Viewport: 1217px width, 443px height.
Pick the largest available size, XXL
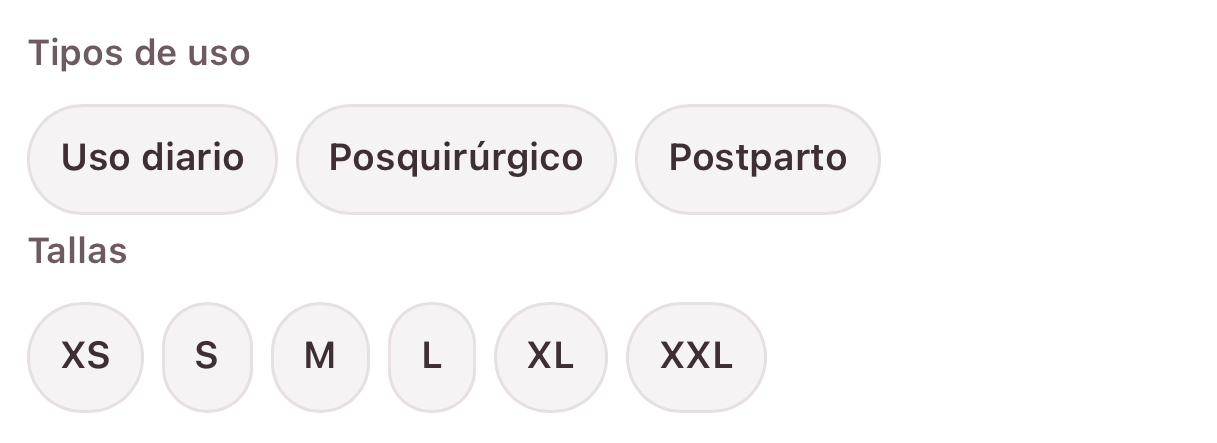pyautogui.click(x=696, y=356)
